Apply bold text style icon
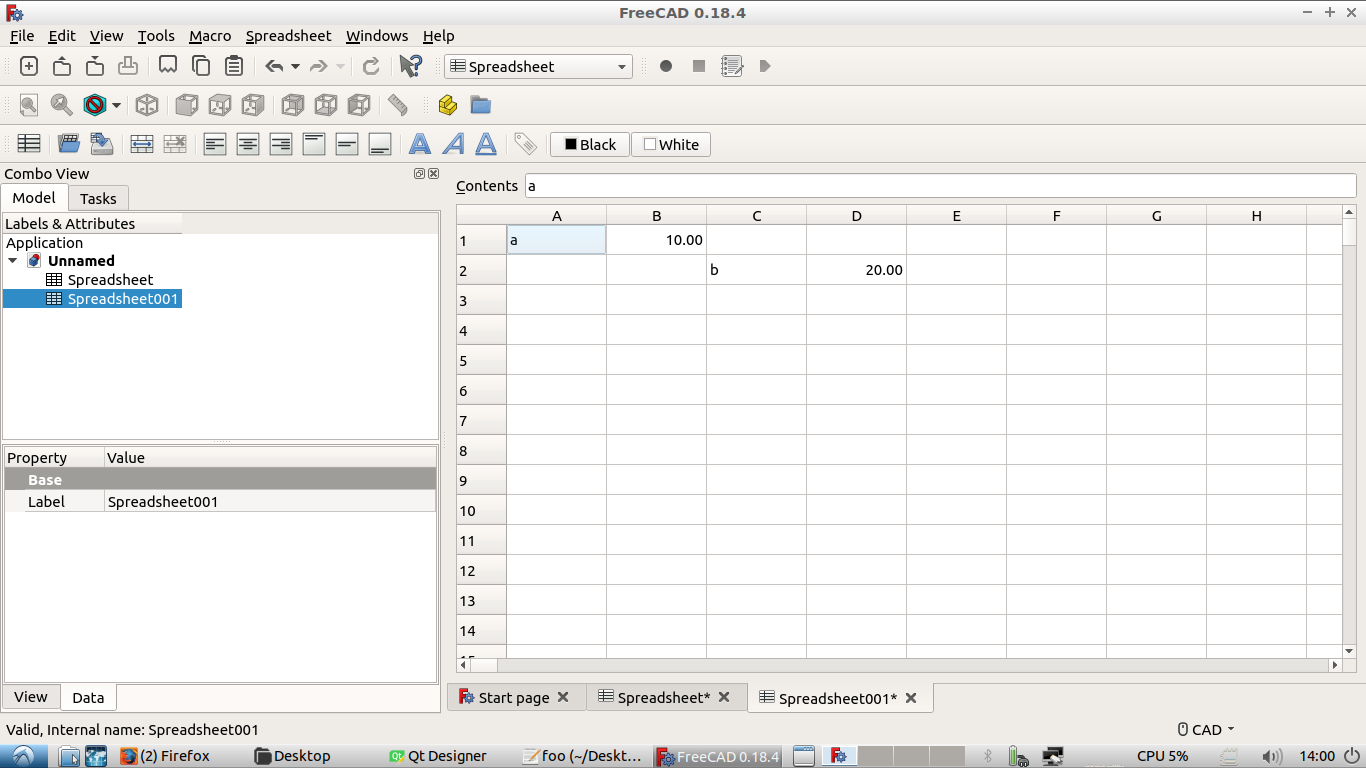Viewport: 1366px width, 768px height. tap(420, 144)
